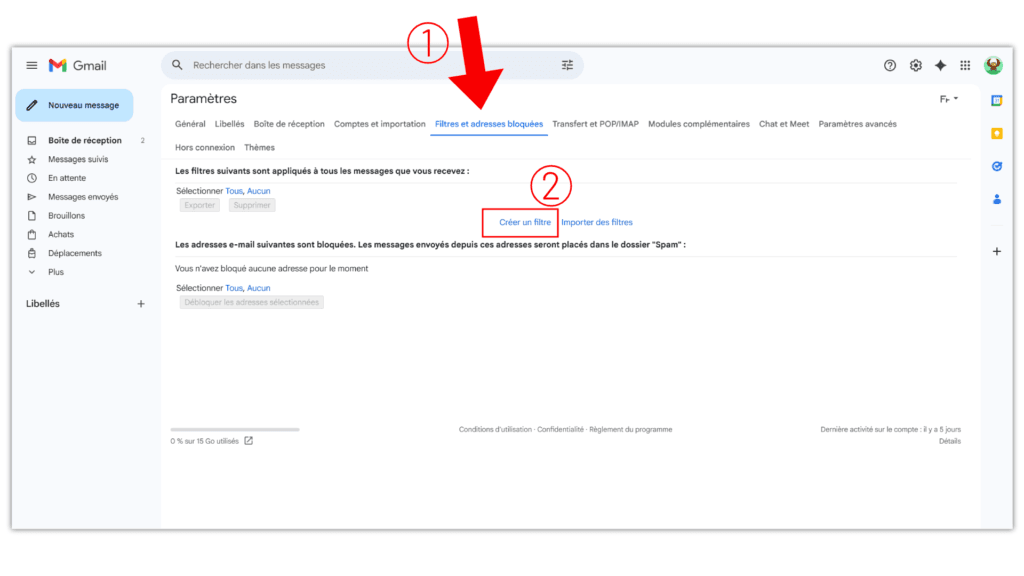1024x576 pixels.
Task: Open the Fr input language dropdown
Action: click(948, 99)
